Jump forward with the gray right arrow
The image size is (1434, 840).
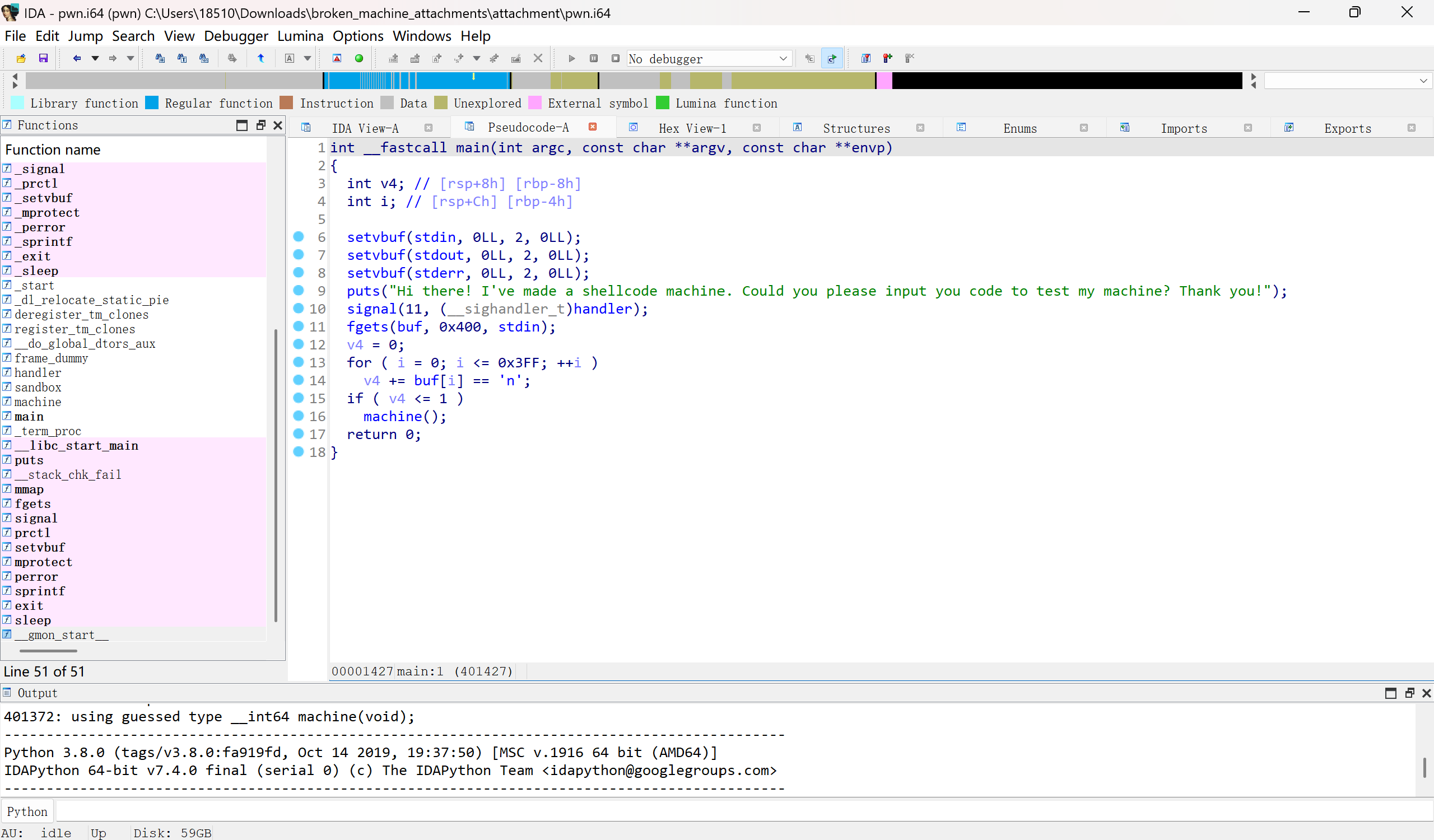[x=113, y=59]
